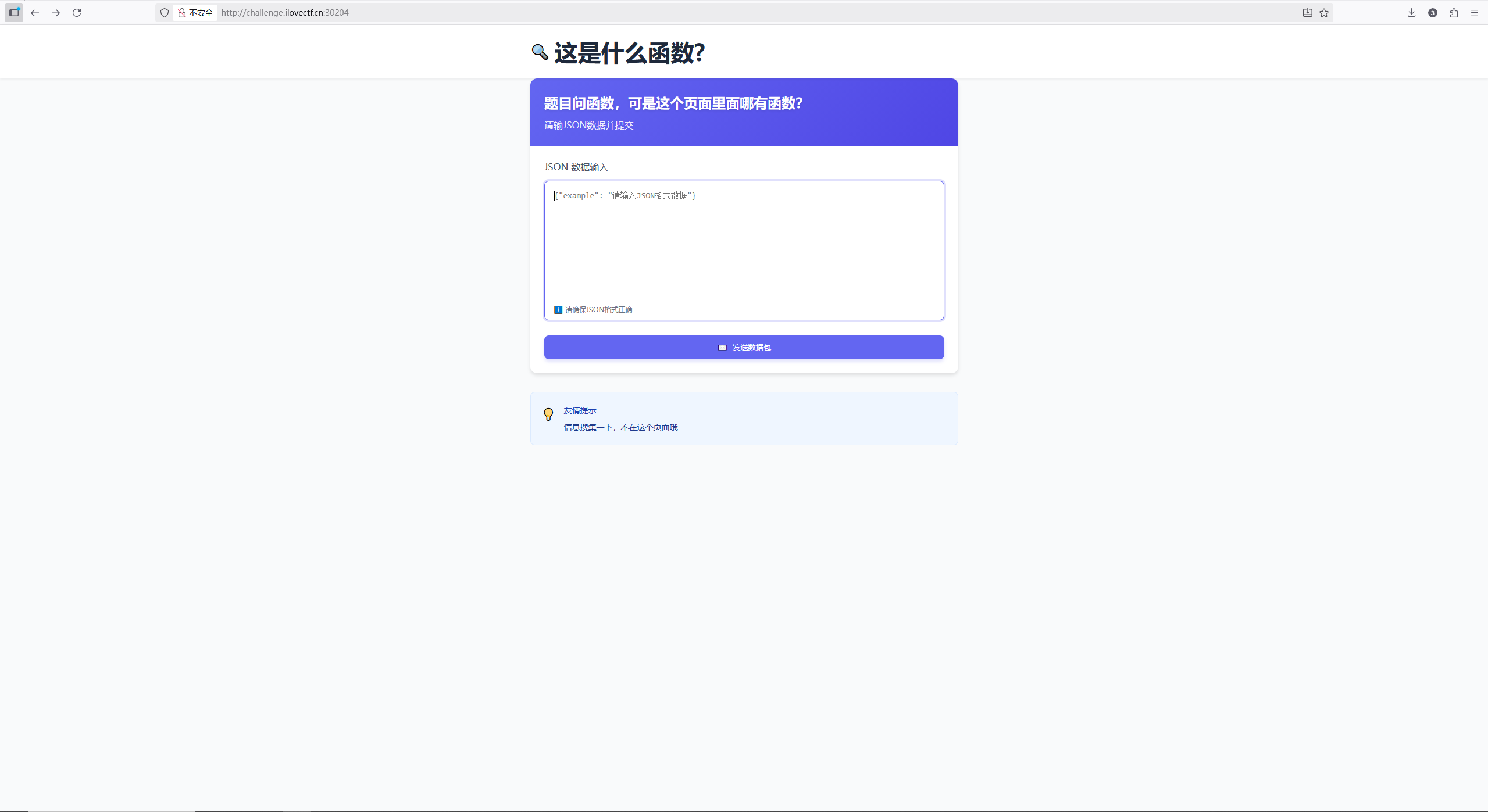Click the magnifying glass beside title

(x=540, y=52)
